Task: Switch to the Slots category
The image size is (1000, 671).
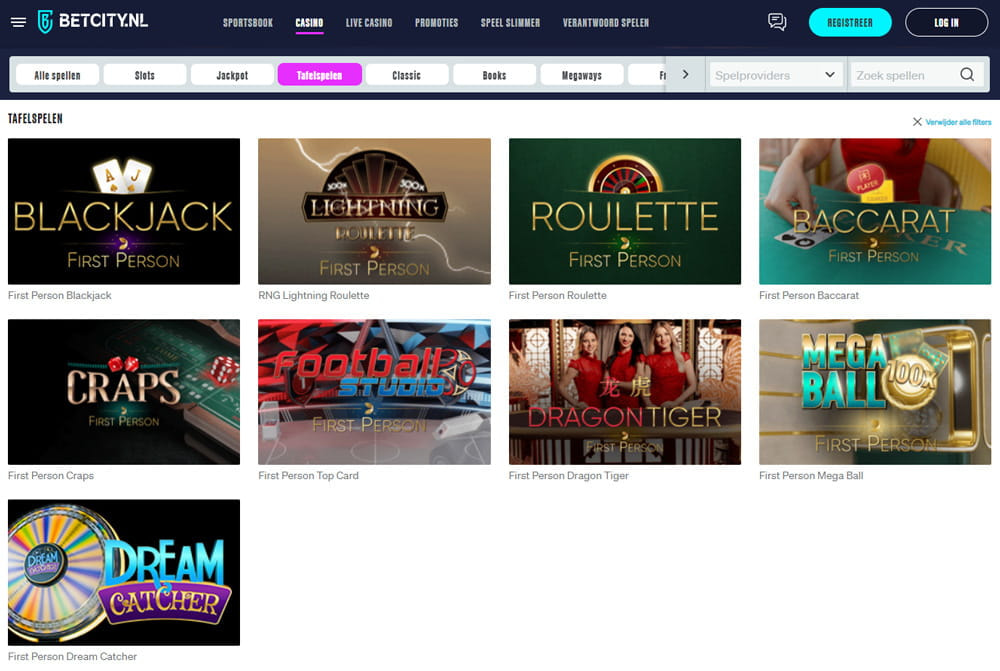Action: pos(145,75)
